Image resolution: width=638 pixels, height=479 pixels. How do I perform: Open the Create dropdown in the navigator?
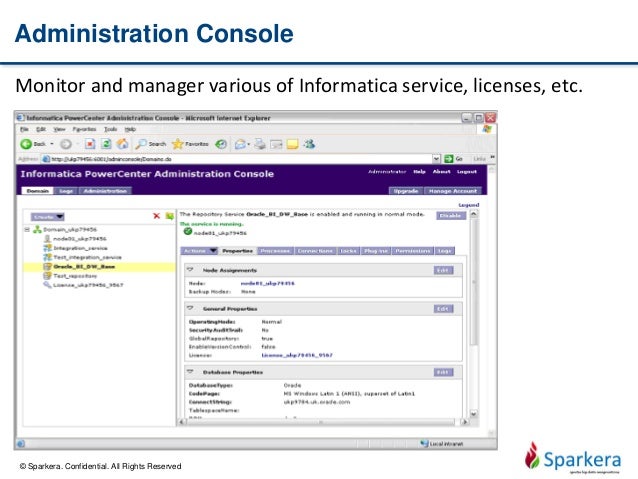click(48, 217)
